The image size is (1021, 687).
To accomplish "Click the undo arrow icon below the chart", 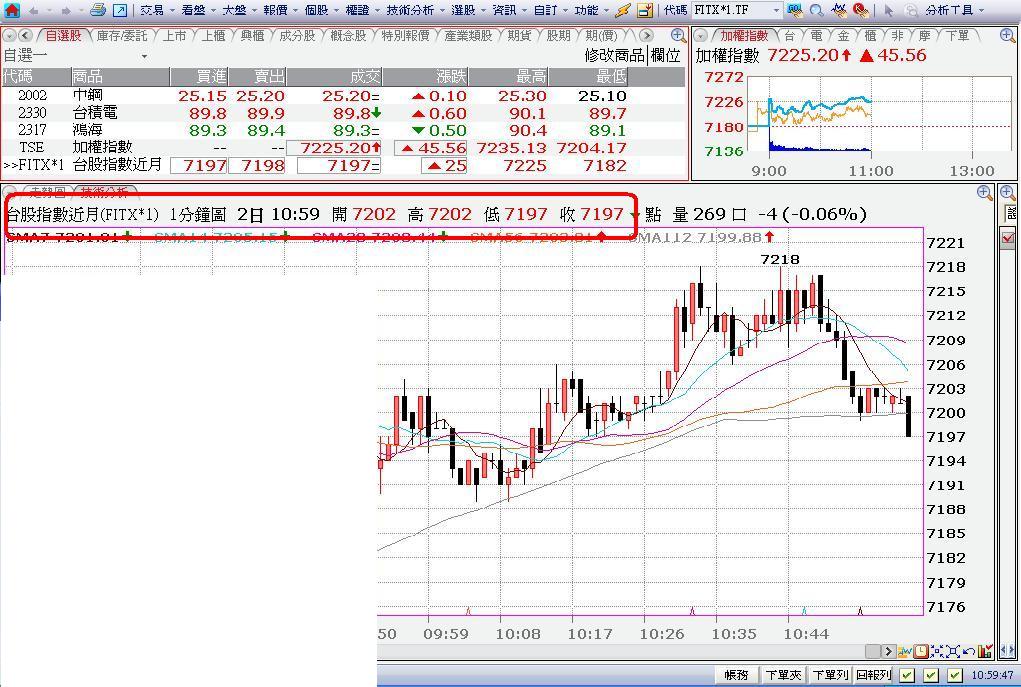I will [x=968, y=651].
